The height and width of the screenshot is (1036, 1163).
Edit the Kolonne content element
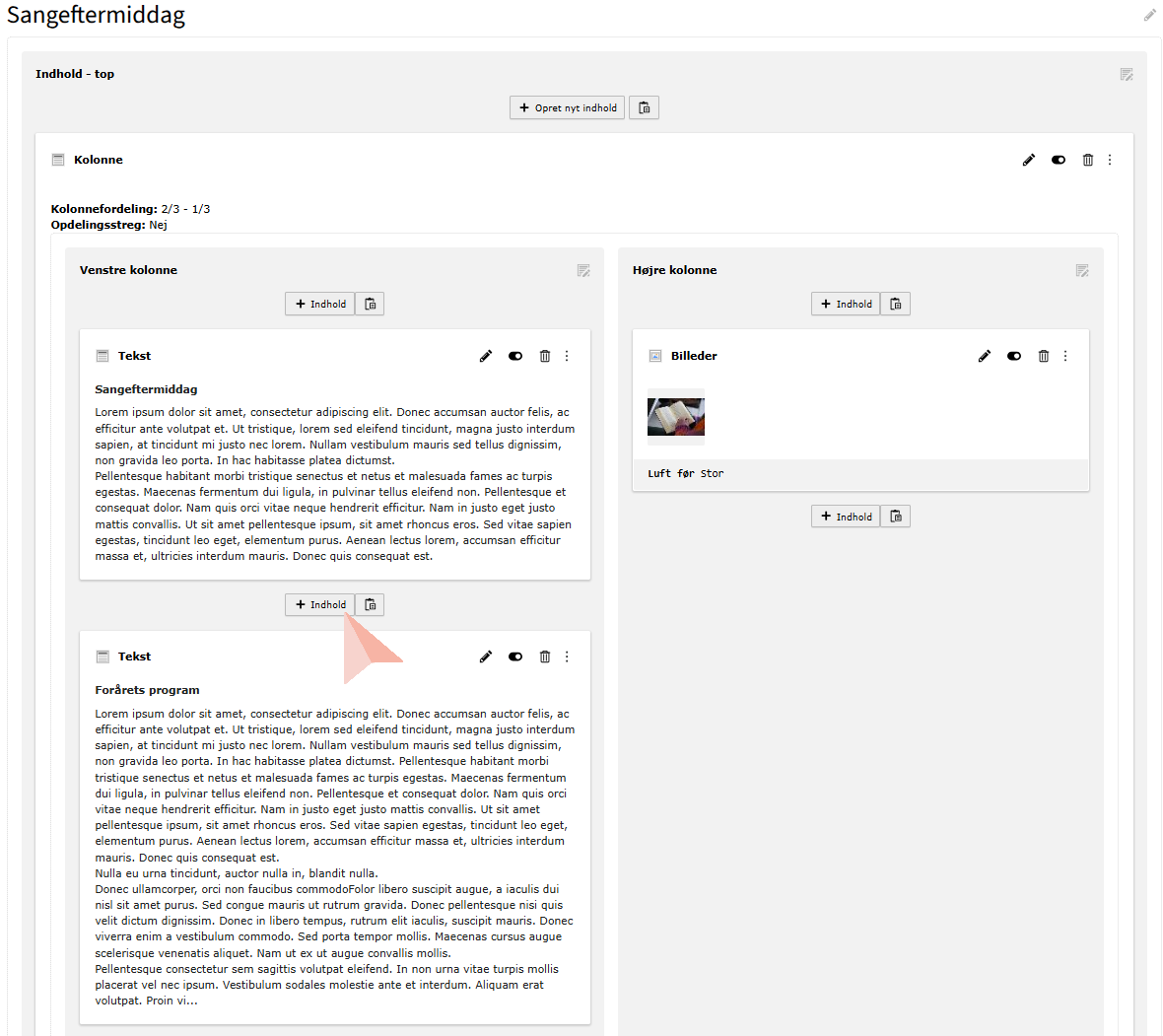(x=1029, y=160)
